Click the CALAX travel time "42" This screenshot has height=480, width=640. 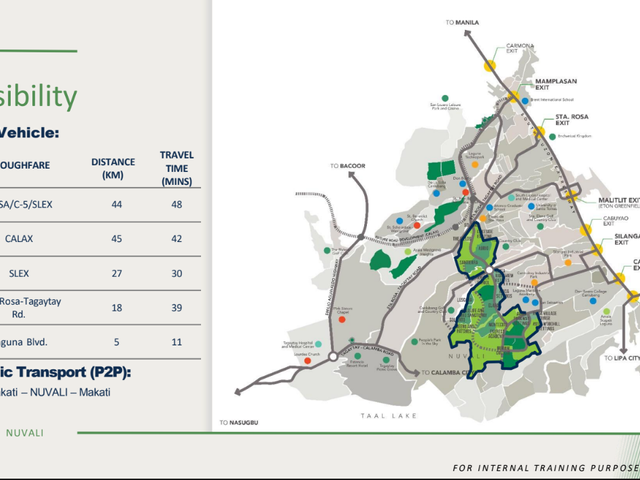click(177, 239)
